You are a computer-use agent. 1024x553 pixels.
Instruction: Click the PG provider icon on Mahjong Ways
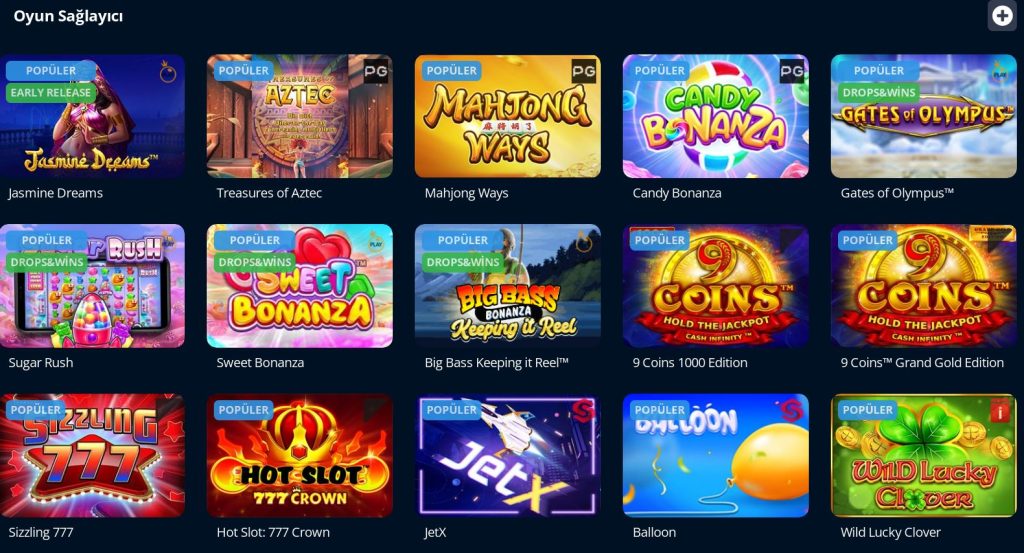click(x=584, y=71)
